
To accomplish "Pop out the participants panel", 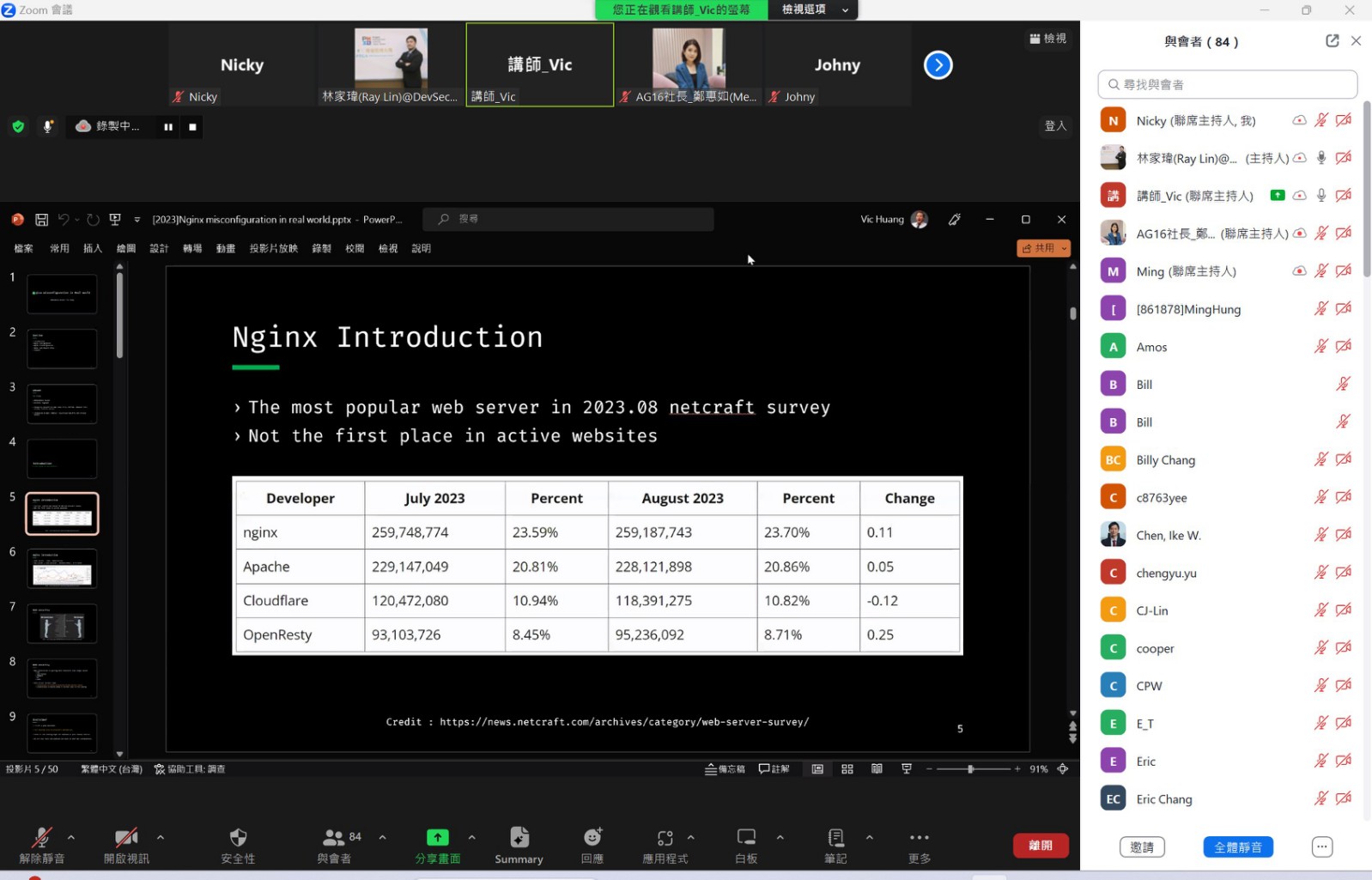I will pyautogui.click(x=1332, y=41).
